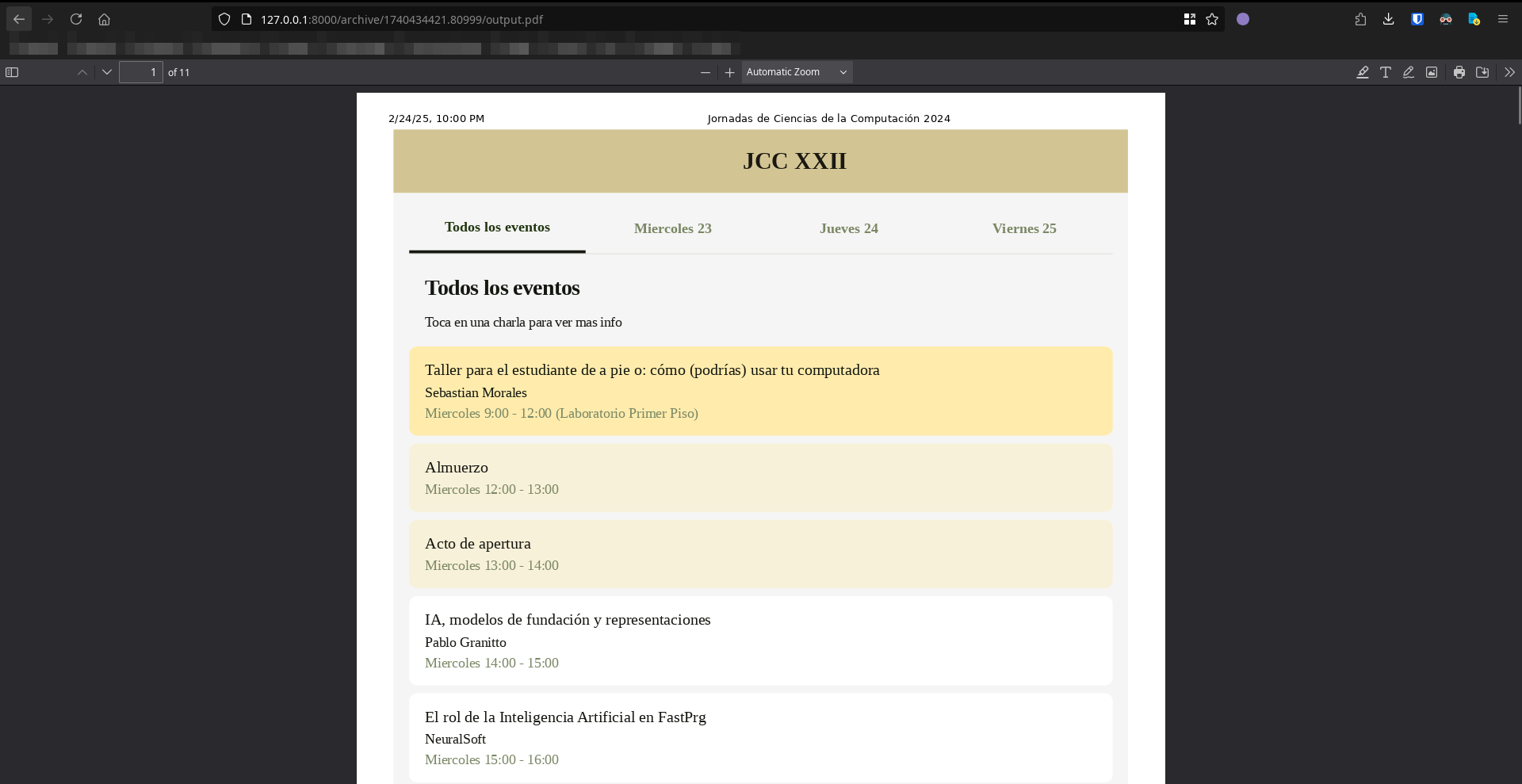
Task: Select the PDF add image tool
Action: [x=1432, y=72]
